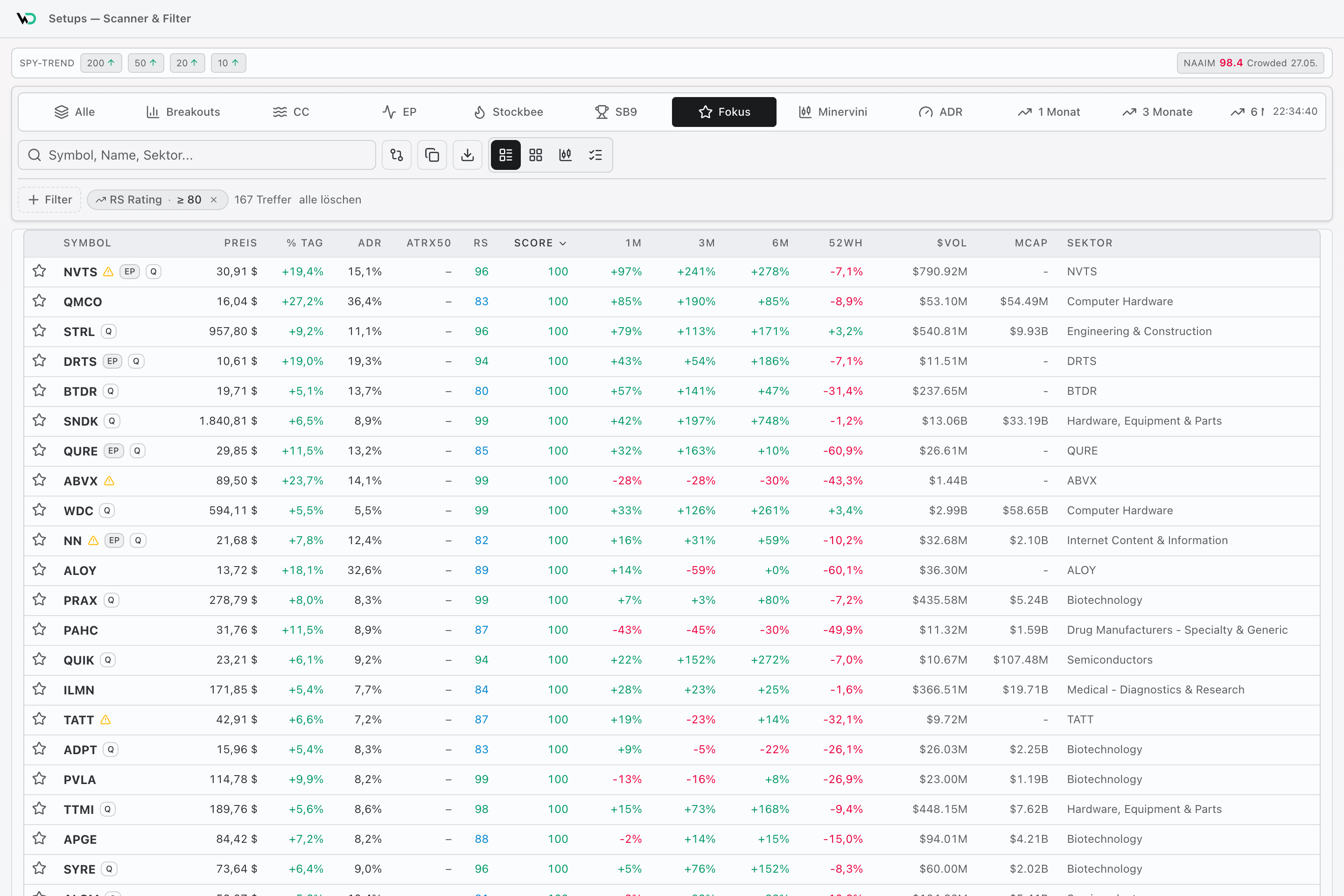Click the Q badge on QUIK row
1344x896 pixels.
coord(108,660)
